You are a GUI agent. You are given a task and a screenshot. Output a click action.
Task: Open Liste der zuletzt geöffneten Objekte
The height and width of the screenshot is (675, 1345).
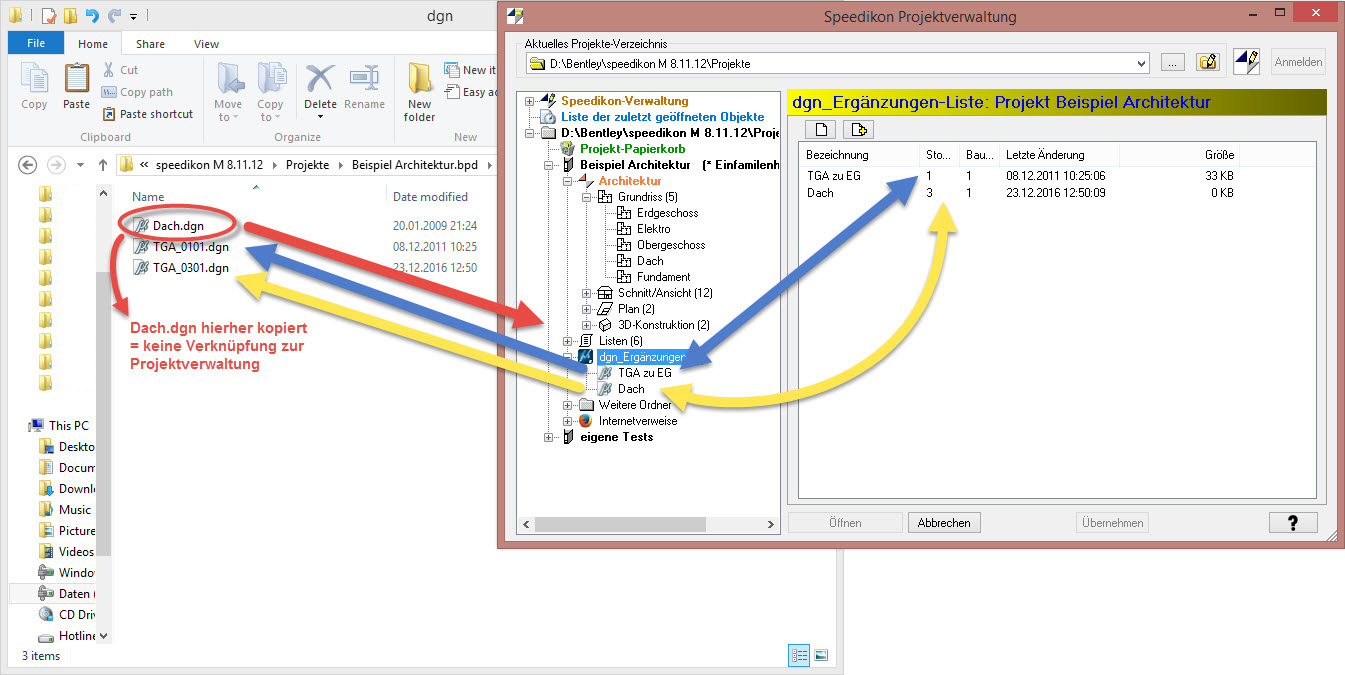pyautogui.click(x=662, y=117)
